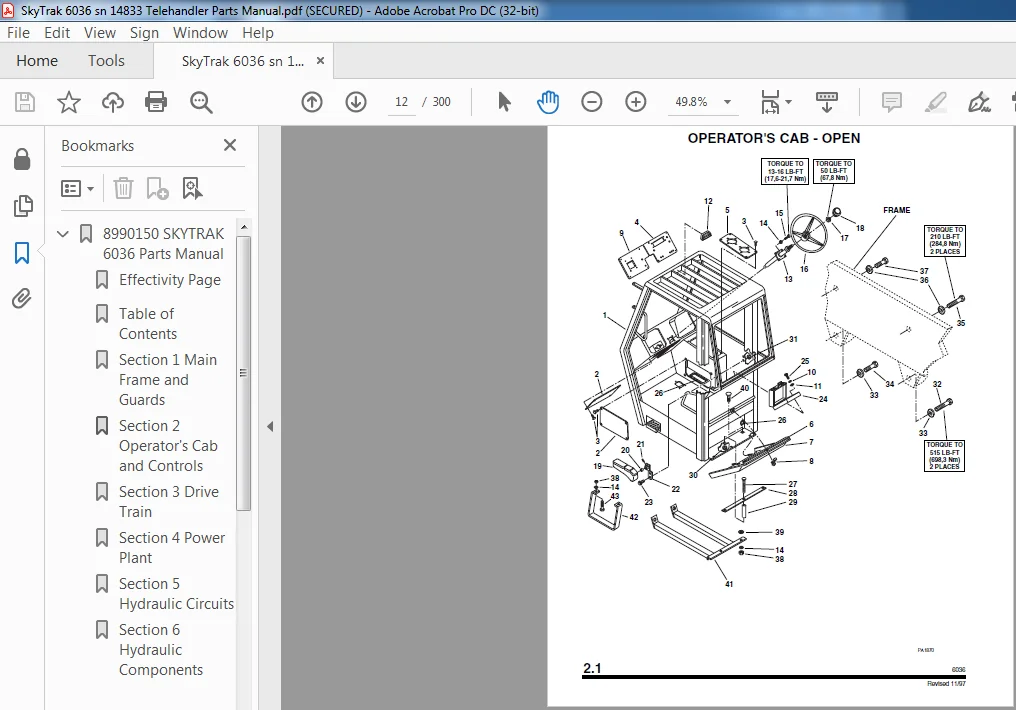
Task: Click the 49.8% zoom value field
Action: tap(691, 102)
